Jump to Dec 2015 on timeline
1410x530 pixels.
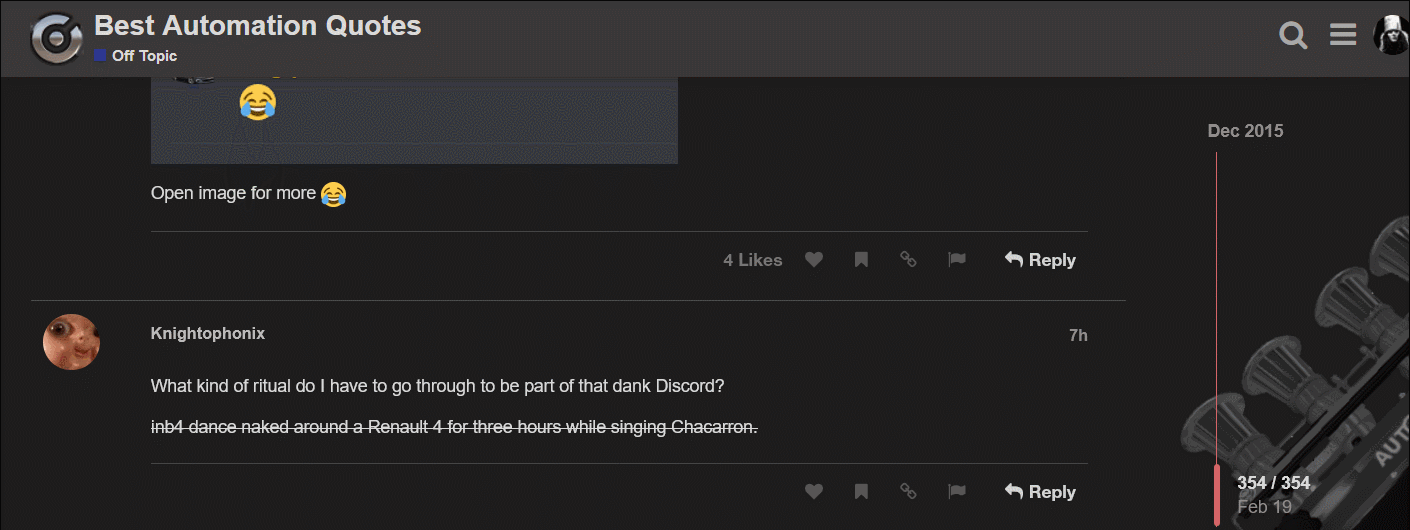click(x=1245, y=131)
